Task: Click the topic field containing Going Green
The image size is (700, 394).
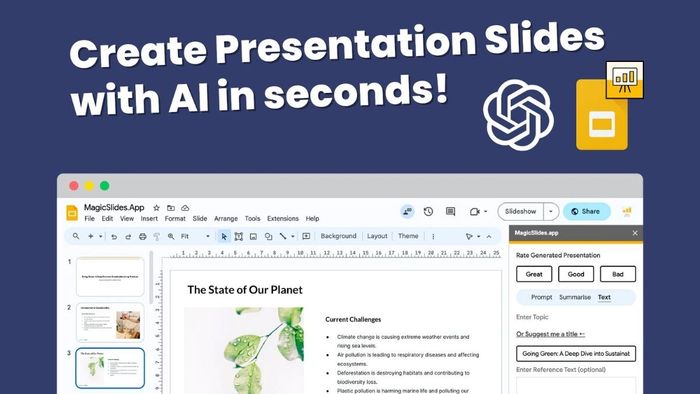Action: (576, 353)
